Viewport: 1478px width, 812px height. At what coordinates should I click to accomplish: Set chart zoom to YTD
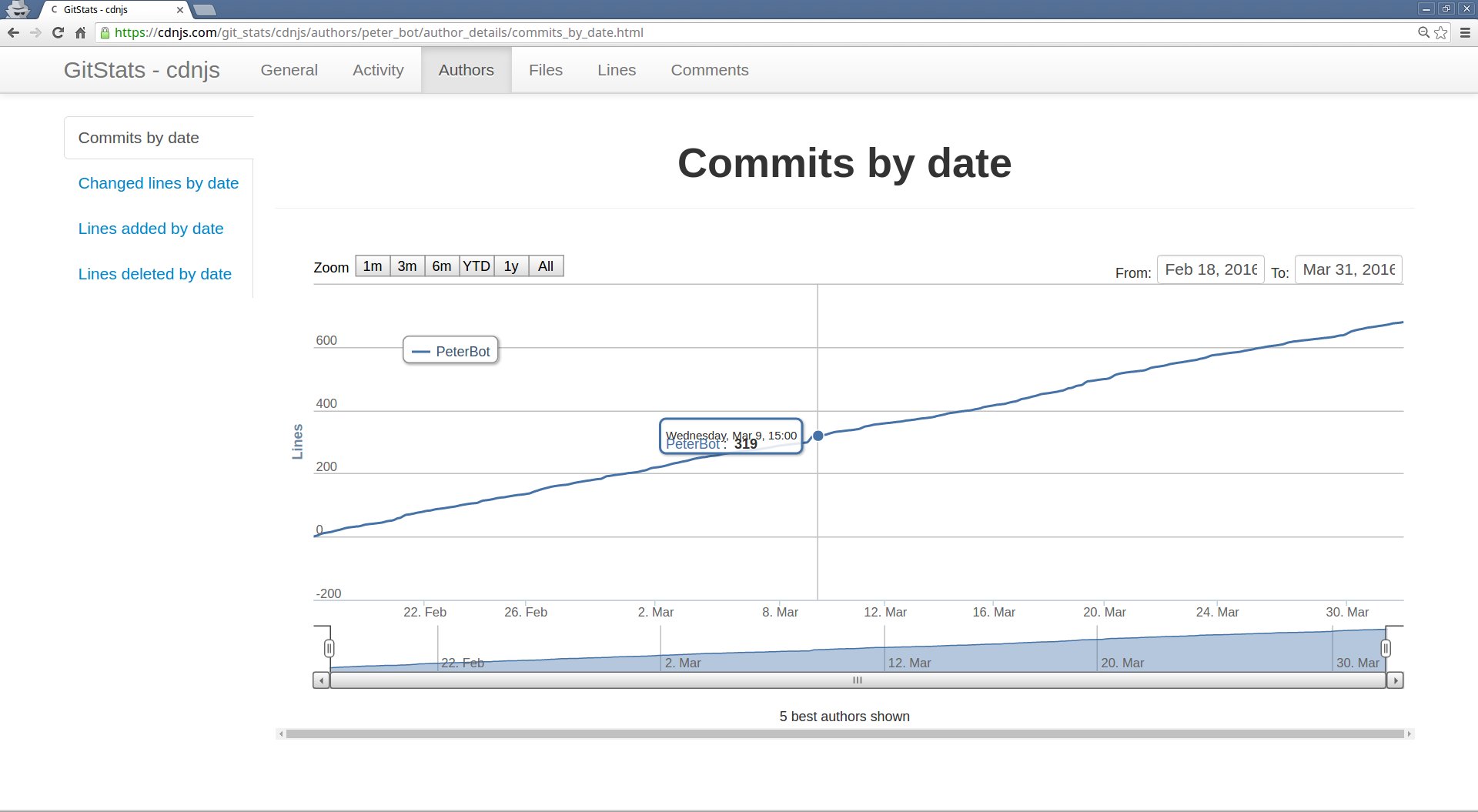(477, 266)
